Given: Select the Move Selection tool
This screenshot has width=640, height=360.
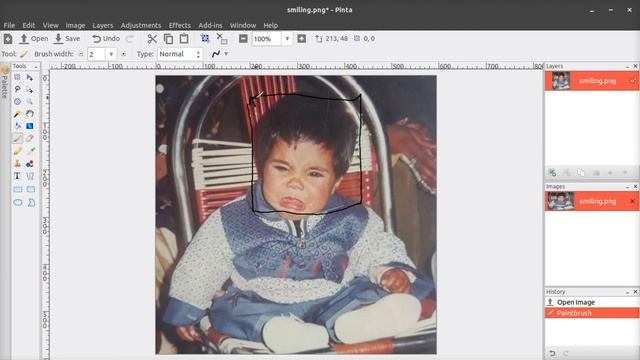Looking at the screenshot, I should [30, 89].
